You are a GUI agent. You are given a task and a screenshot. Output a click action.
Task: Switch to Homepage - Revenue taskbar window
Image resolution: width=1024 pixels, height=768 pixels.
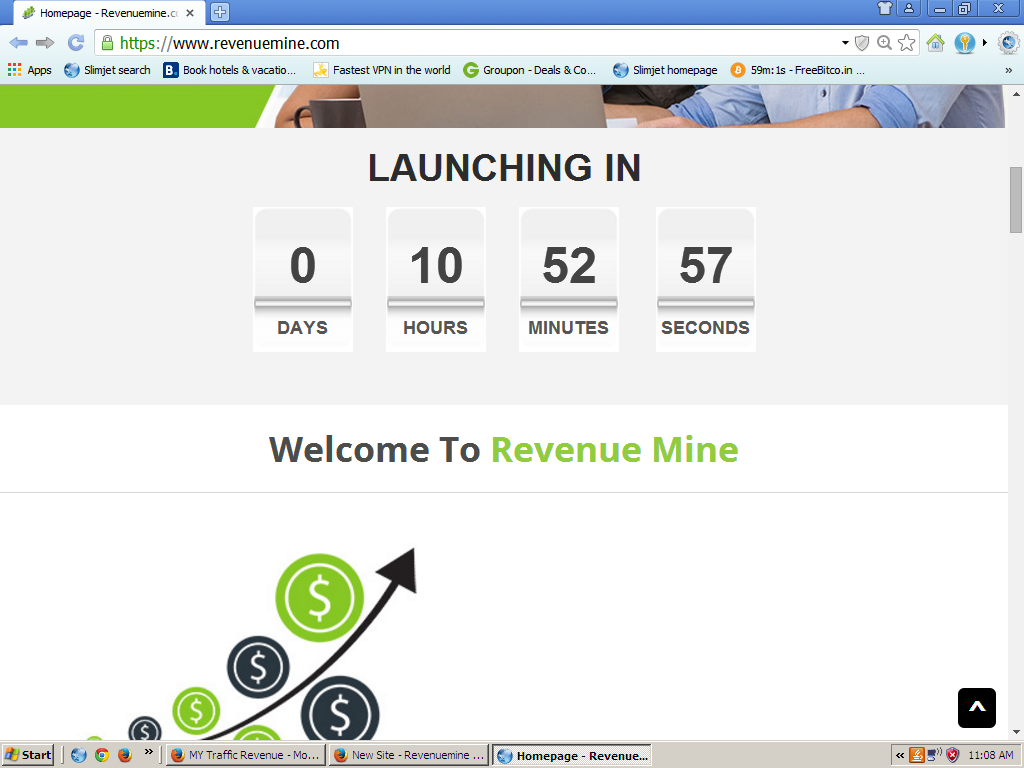(572, 755)
